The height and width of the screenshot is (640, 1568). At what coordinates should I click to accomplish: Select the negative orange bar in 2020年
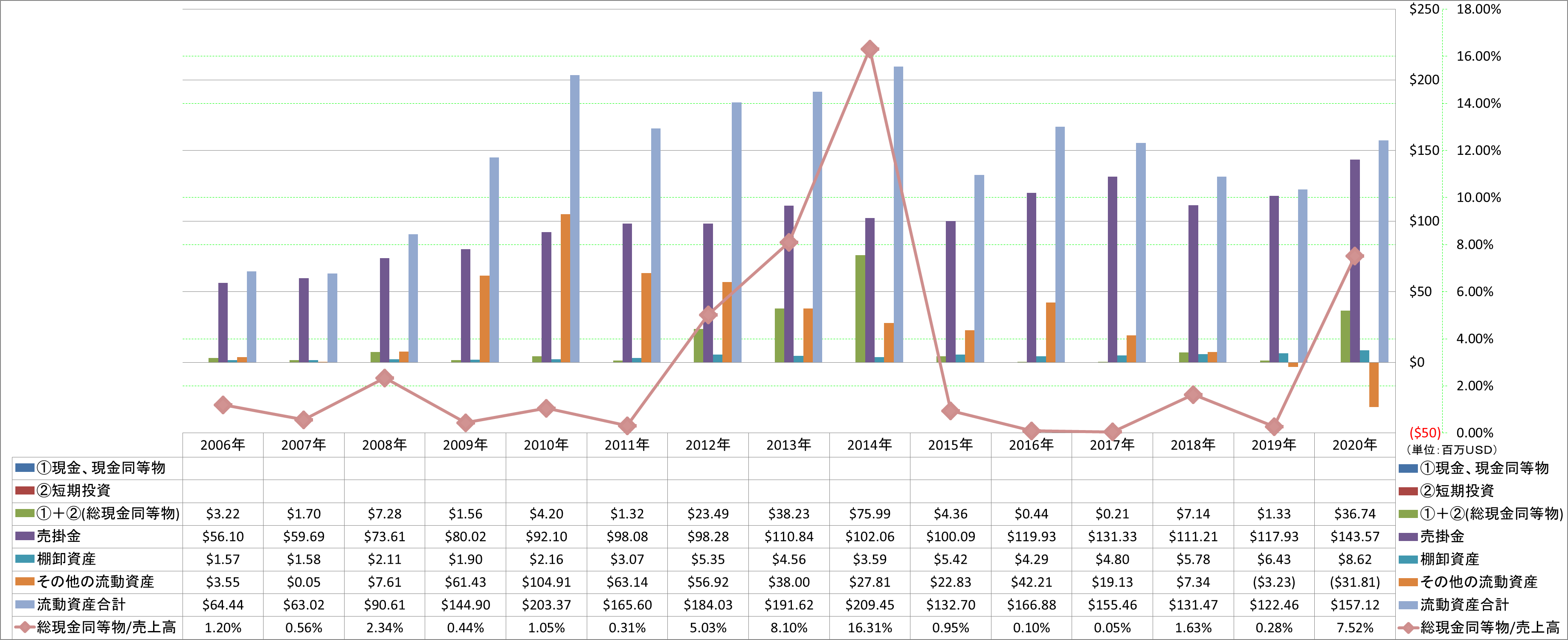[1373, 385]
